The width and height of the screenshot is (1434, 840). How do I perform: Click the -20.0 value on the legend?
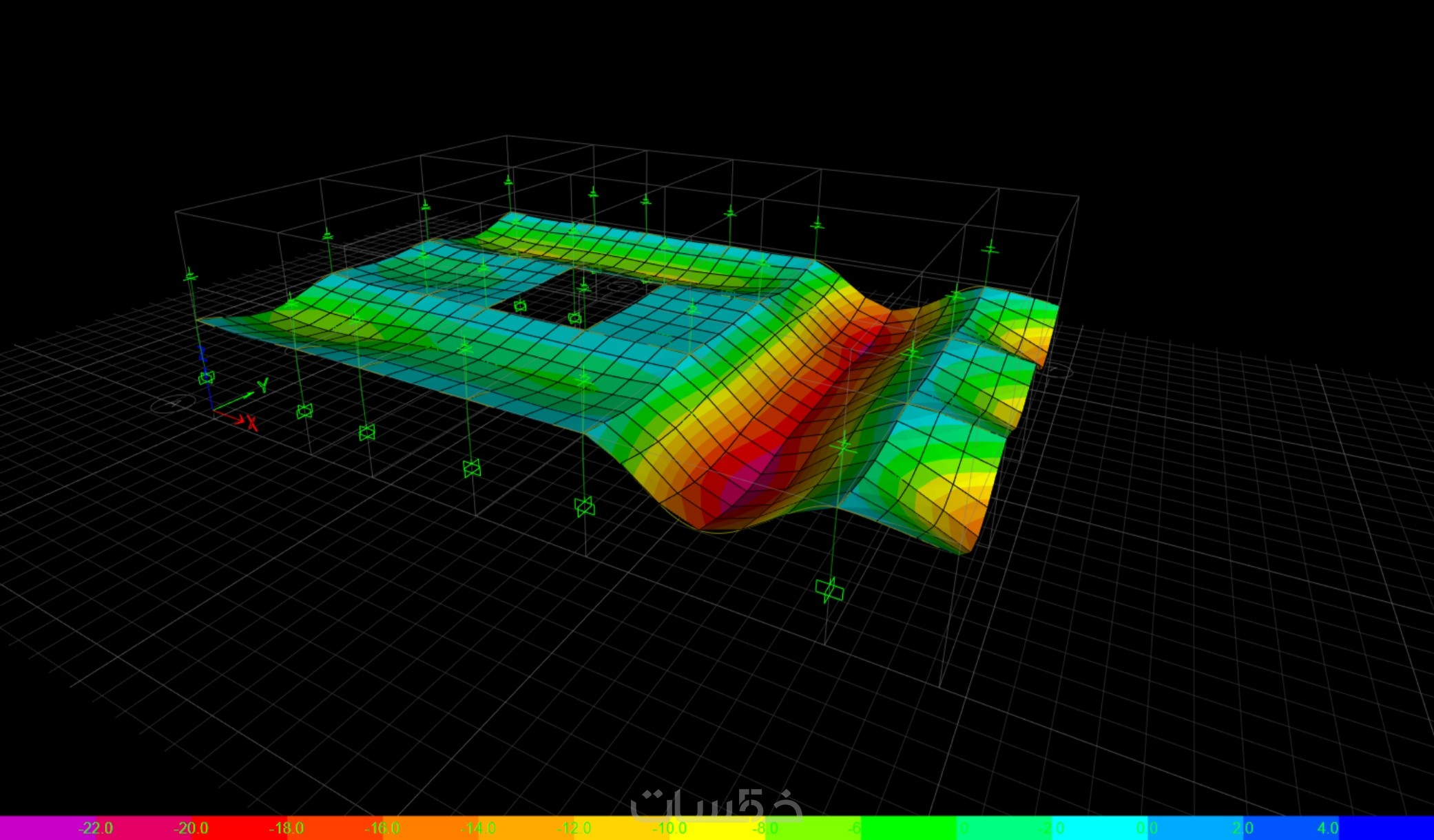pyautogui.click(x=191, y=828)
